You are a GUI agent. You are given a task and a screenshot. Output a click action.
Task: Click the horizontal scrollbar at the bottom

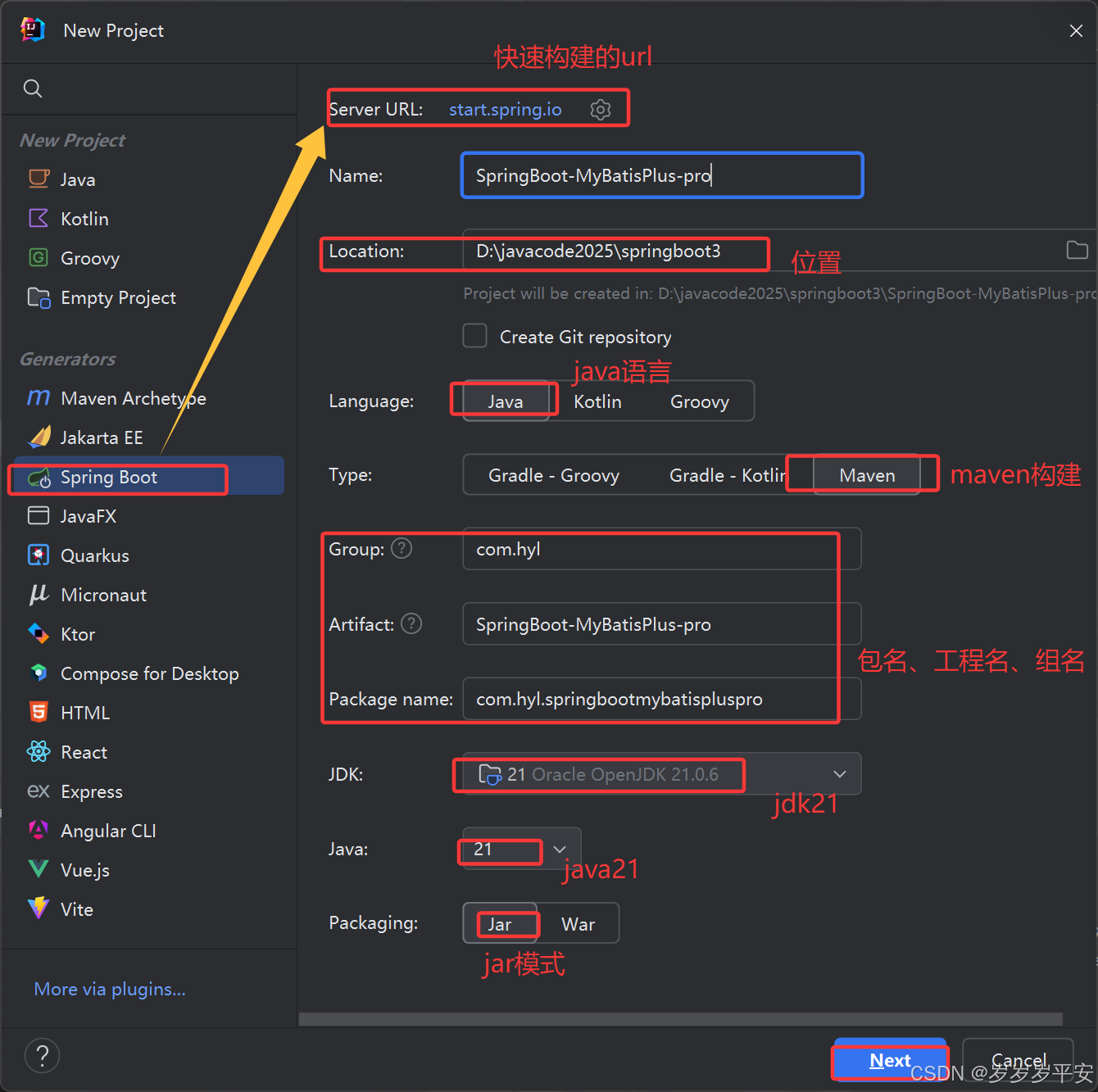pos(681,1019)
